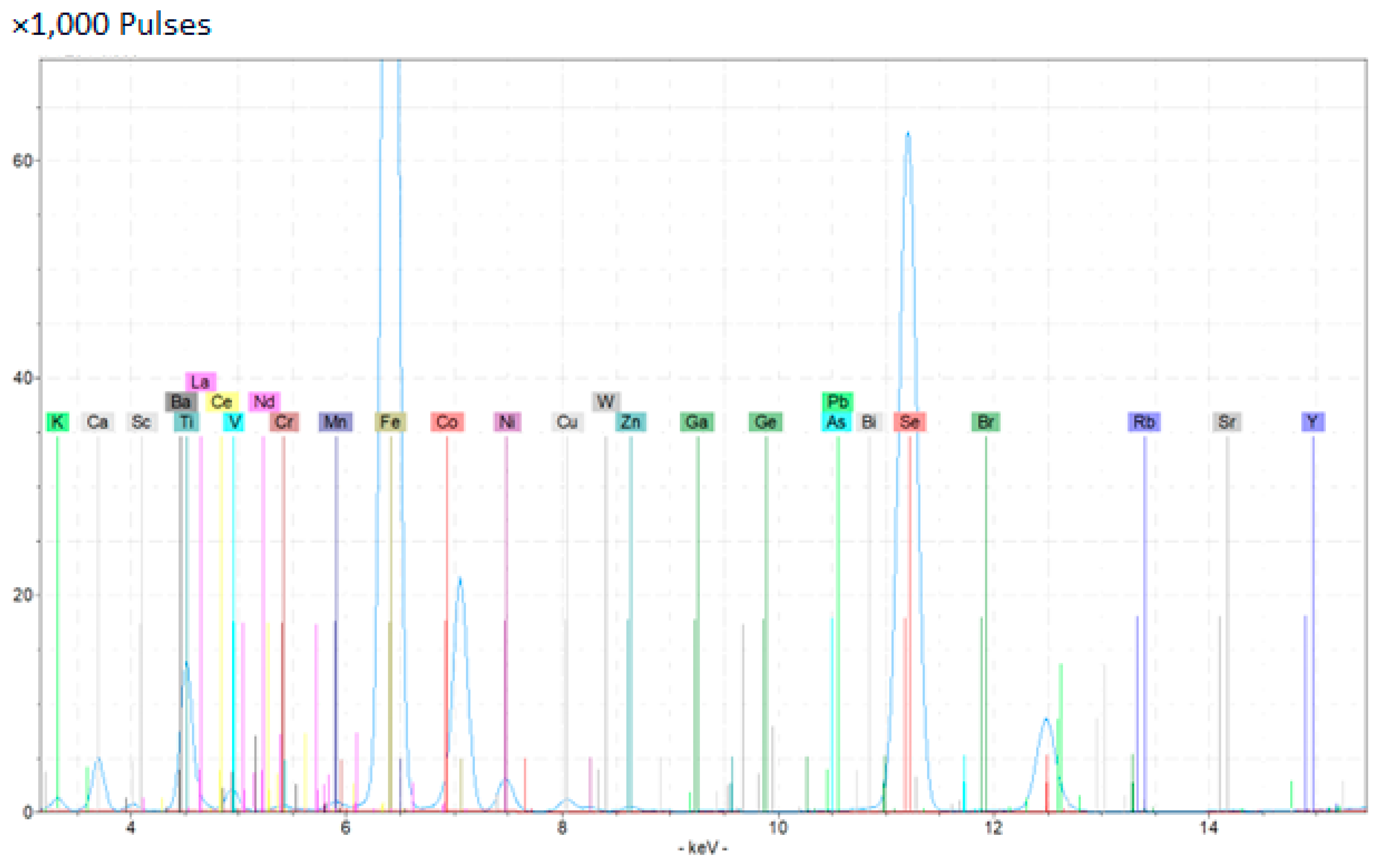Click the green Pb element label
The image size is (1380, 868).
838,402
